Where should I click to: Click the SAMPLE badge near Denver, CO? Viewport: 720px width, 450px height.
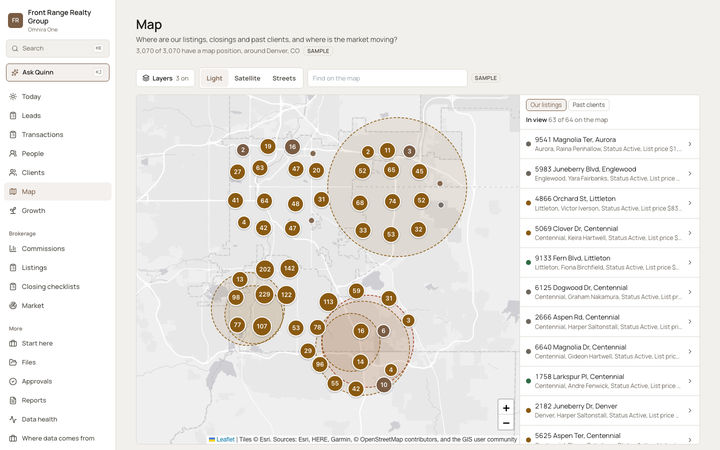tap(318, 51)
